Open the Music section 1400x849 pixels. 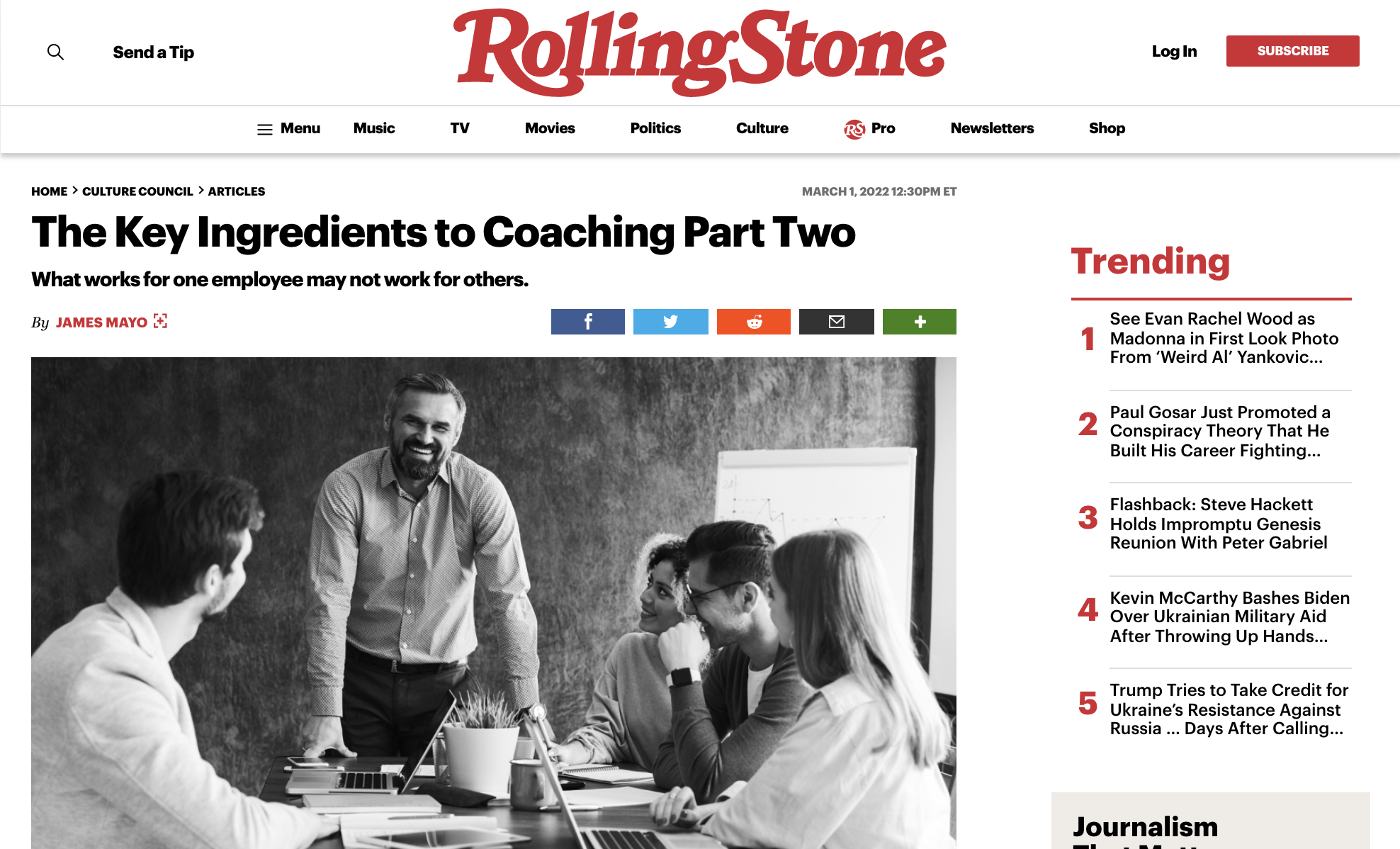point(374,128)
